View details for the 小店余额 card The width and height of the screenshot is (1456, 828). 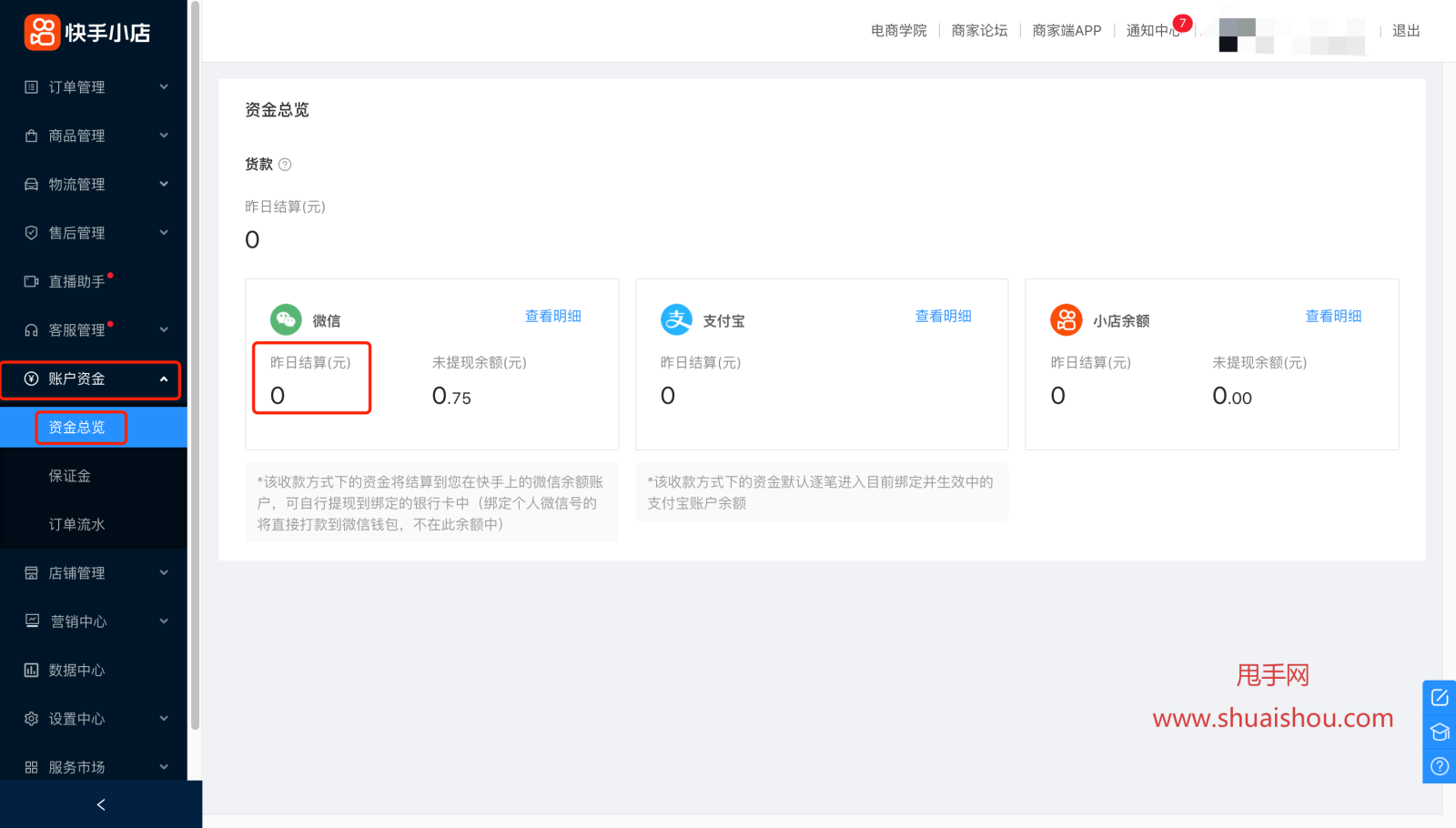point(1334,316)
